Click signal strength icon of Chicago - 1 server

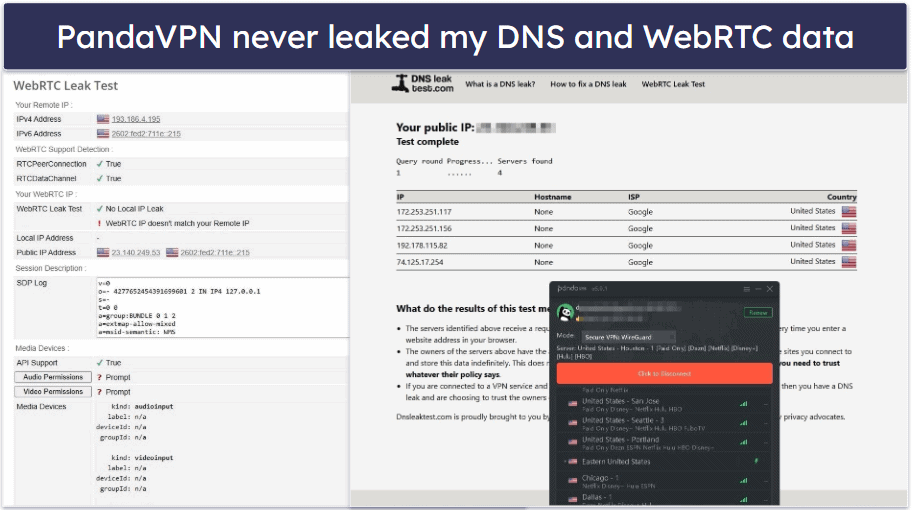point(743,480)
